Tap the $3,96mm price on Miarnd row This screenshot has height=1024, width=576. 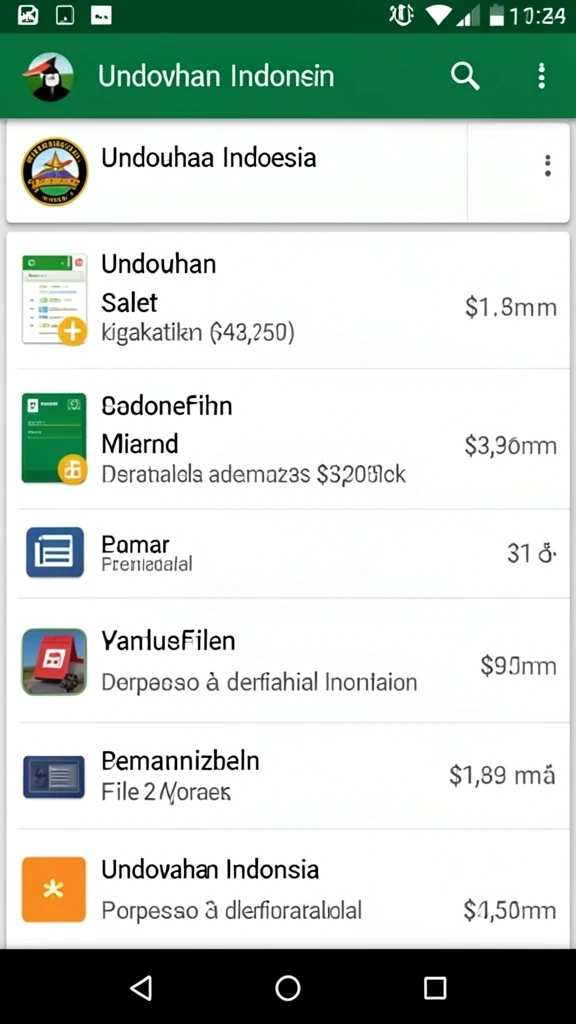click(x=511, y=446)
